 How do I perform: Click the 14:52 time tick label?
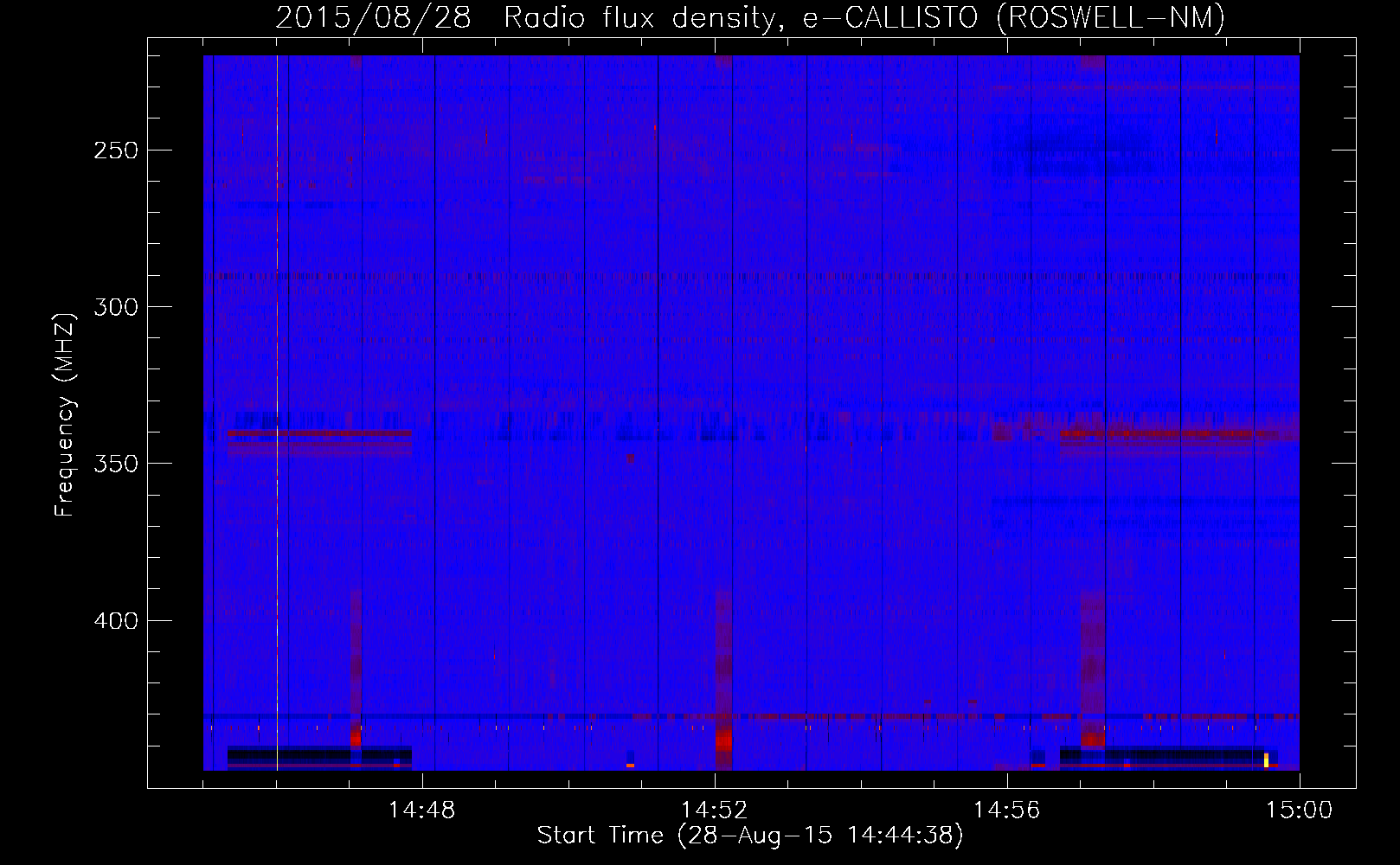pyautogui.click(x=715, y=811)
